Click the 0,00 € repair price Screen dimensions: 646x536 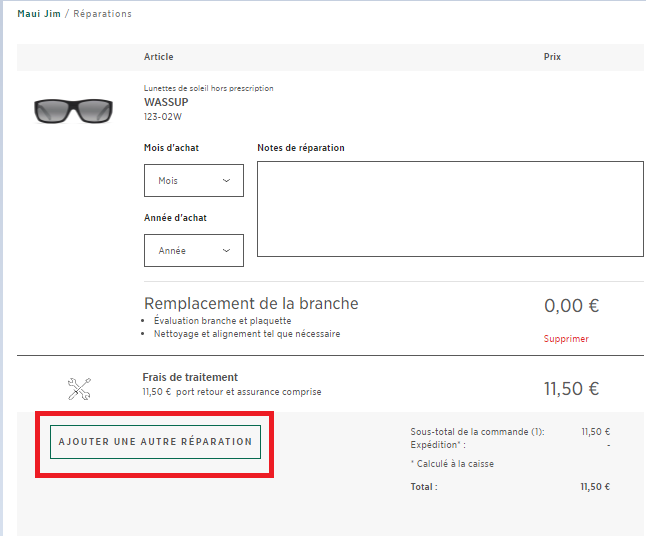point(571,306)
